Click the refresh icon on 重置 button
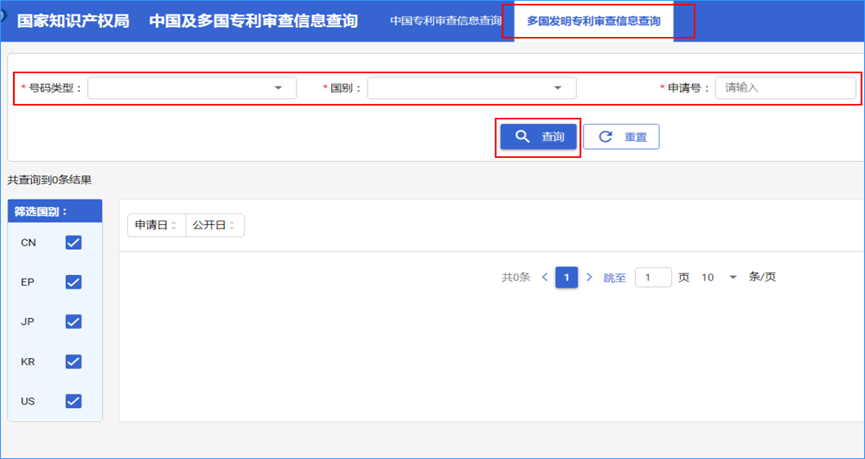Viewport: 865px width, 459px height. 605,137
